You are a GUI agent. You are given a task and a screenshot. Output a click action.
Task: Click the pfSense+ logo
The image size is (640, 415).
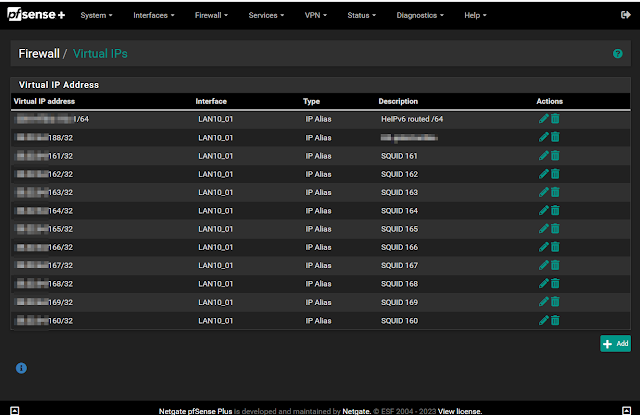click(x=37, y=15)
